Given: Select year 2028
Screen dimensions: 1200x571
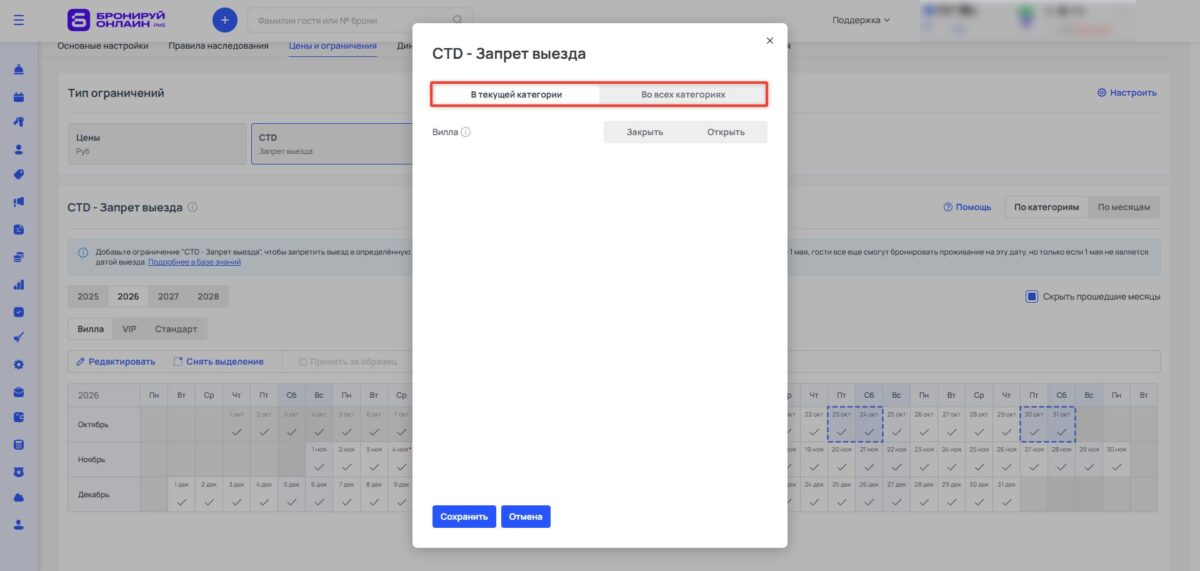Looking at the screenshot, I should (208, 296).
